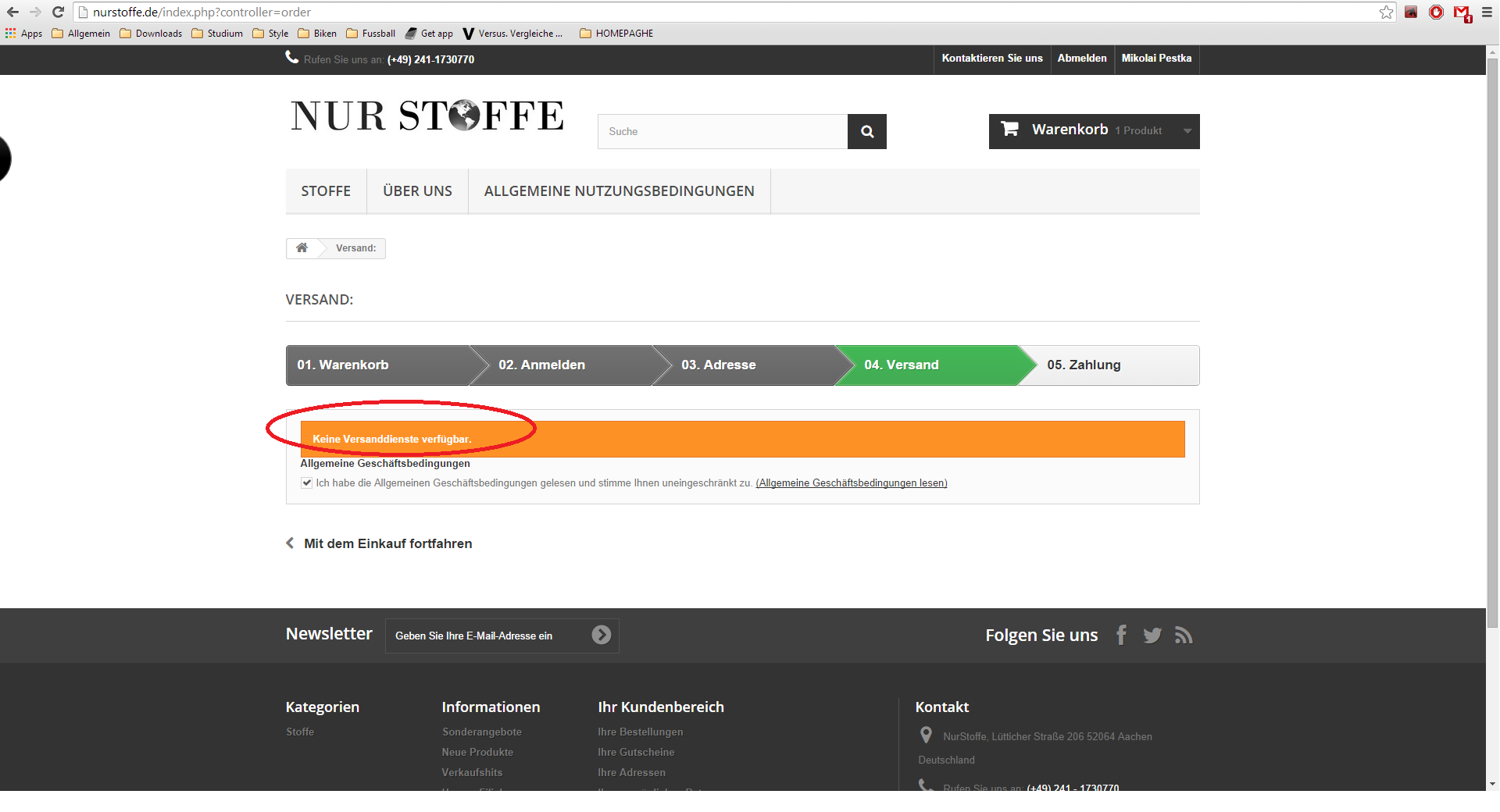Screen dimensions: 1500x812
Task: Open the STOFFE menu item
Action: point(326,191)
